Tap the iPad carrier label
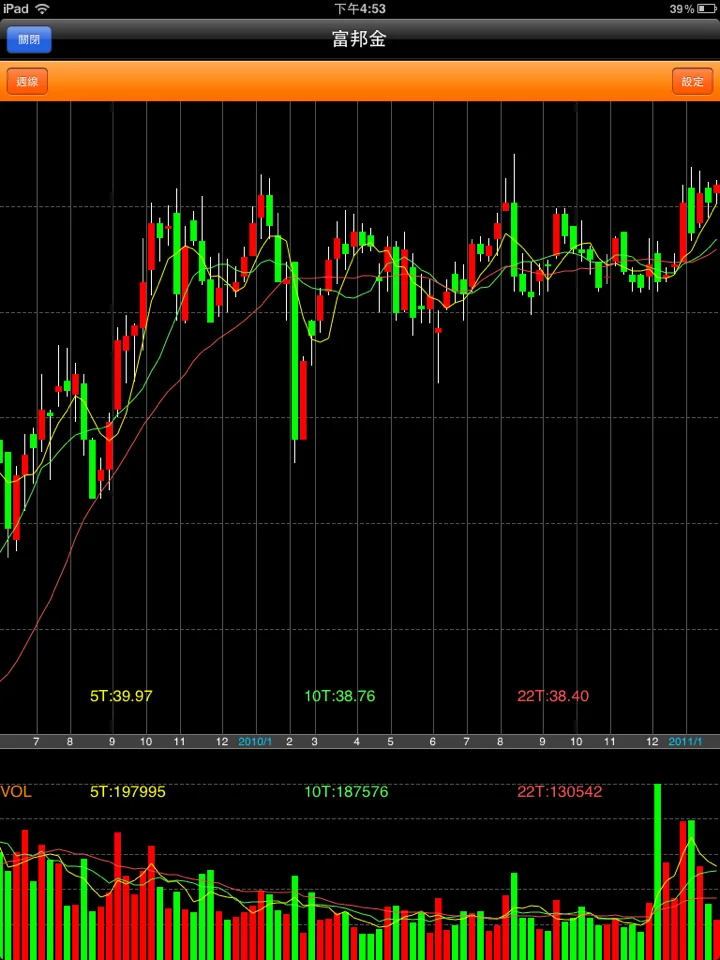 [x=15, y=9]
